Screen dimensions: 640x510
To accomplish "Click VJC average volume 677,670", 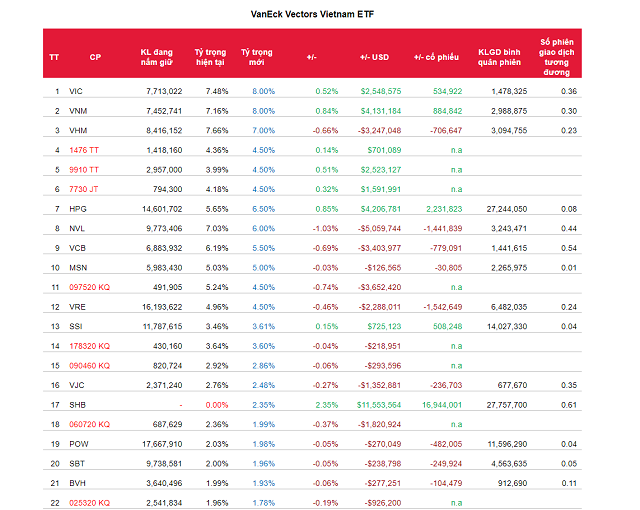I will click(512, 385).
